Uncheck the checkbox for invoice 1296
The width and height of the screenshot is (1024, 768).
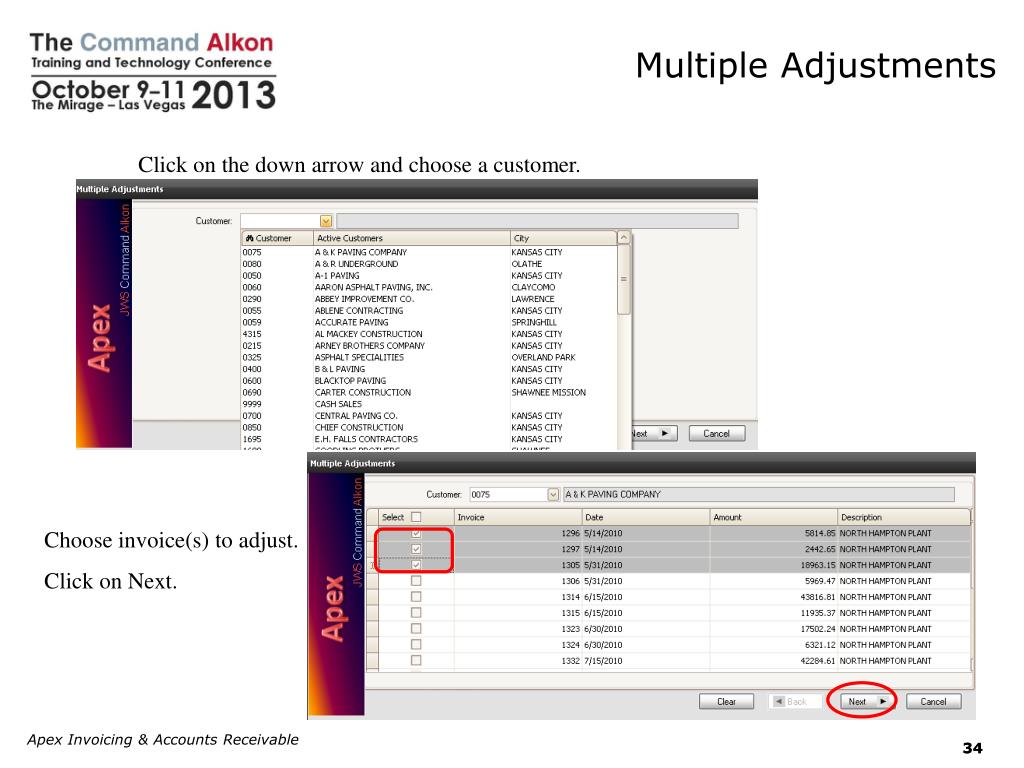click(416, 534)
